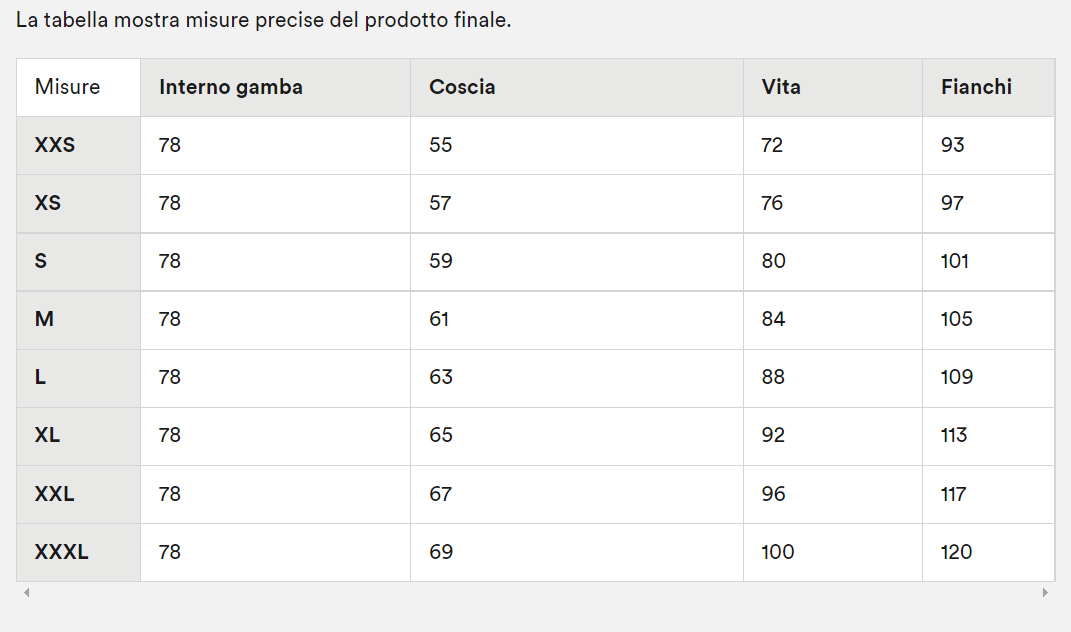Image resolution: width=1071 pixels, height=632 pixels.
Task: Click the left scroll arrow below table
Action: point(27,592)
